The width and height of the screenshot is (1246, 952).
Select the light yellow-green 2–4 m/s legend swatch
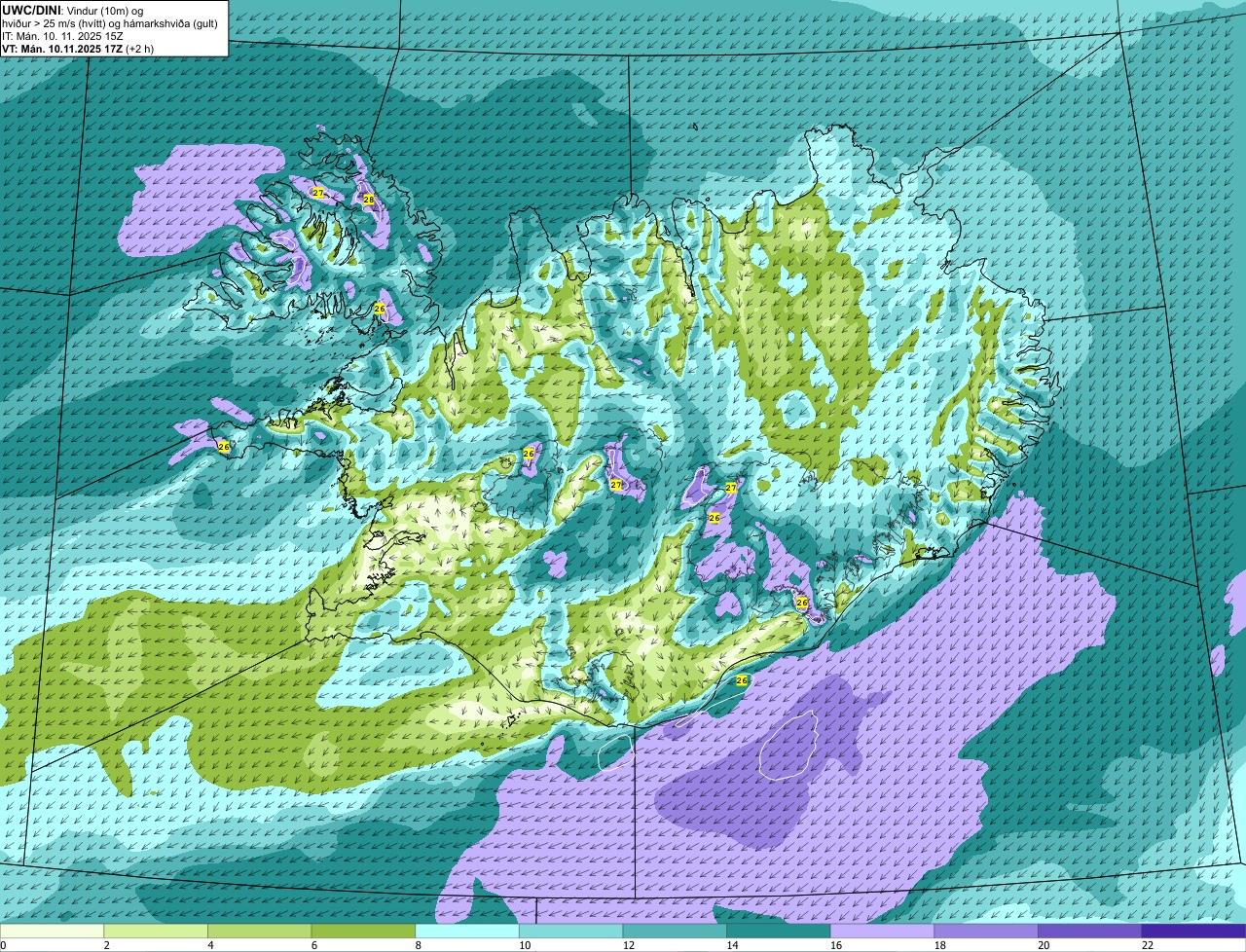point(156,931)
